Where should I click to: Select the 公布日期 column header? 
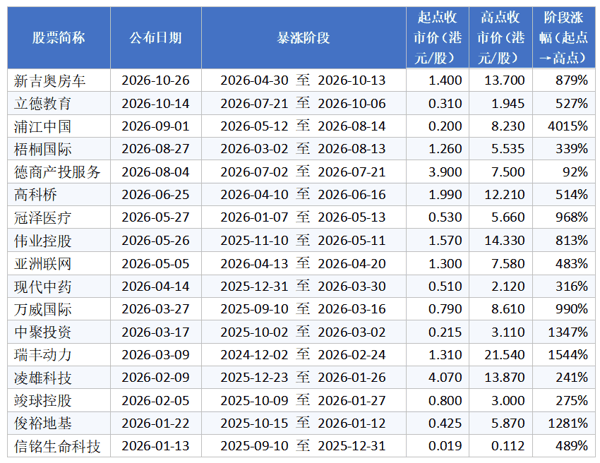point(156,38)
